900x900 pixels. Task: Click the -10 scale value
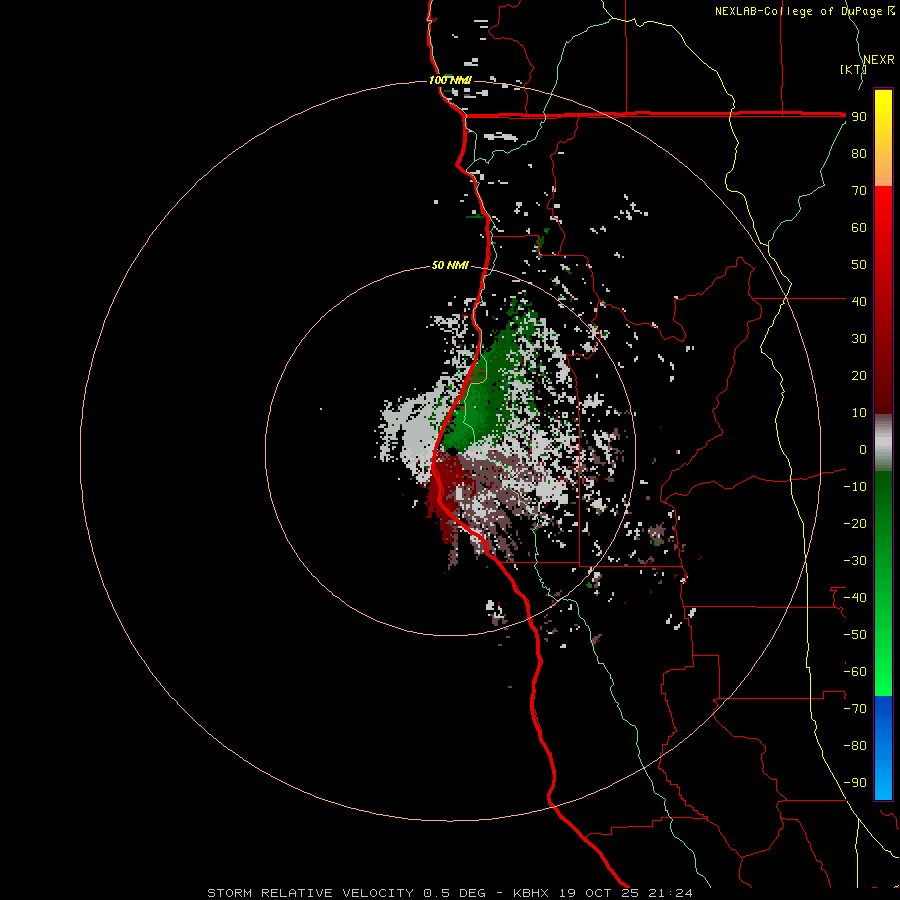click(x=855, y=487)
